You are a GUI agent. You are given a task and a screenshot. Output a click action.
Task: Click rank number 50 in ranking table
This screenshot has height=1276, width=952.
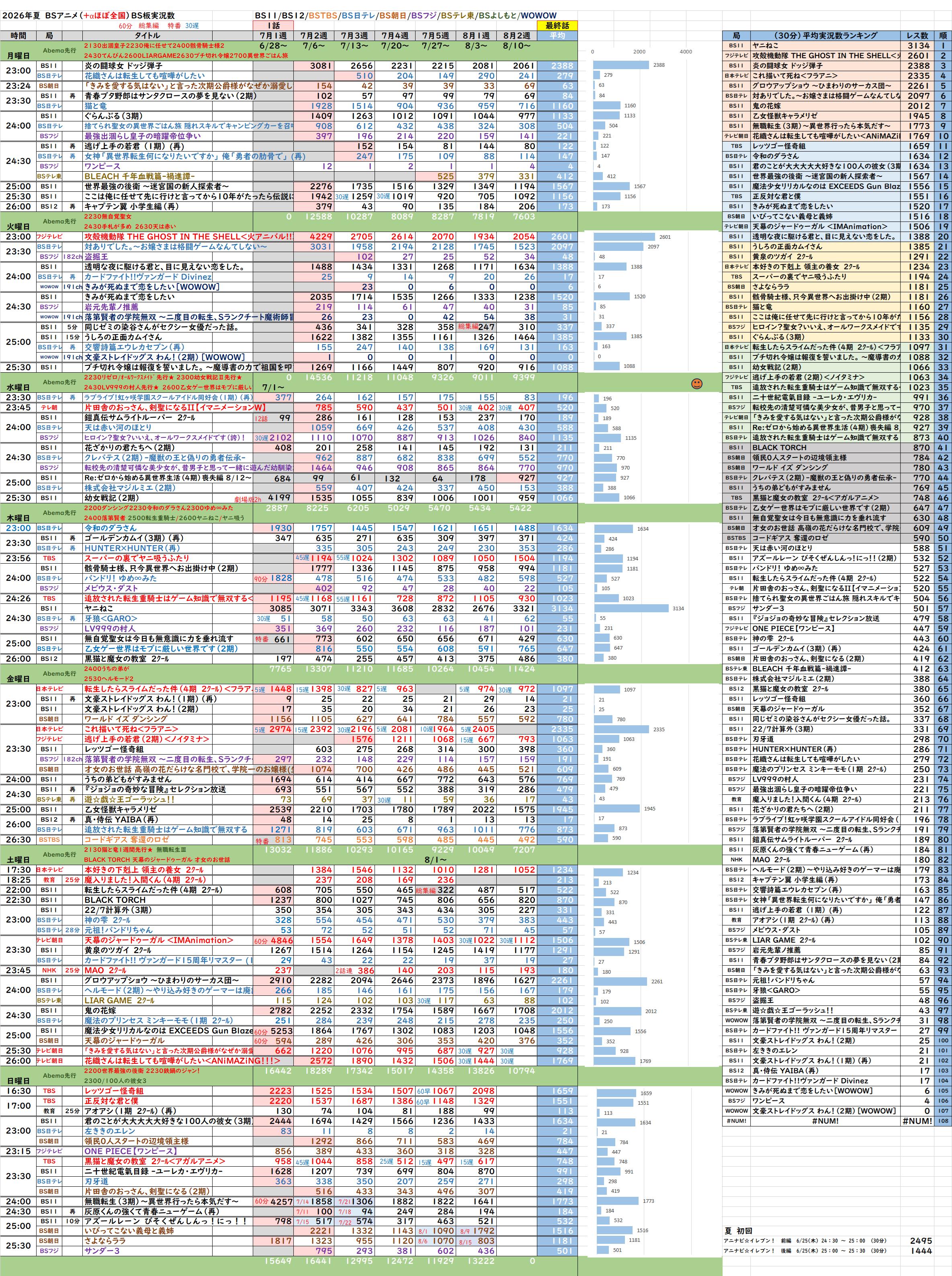tap(943, 538)
